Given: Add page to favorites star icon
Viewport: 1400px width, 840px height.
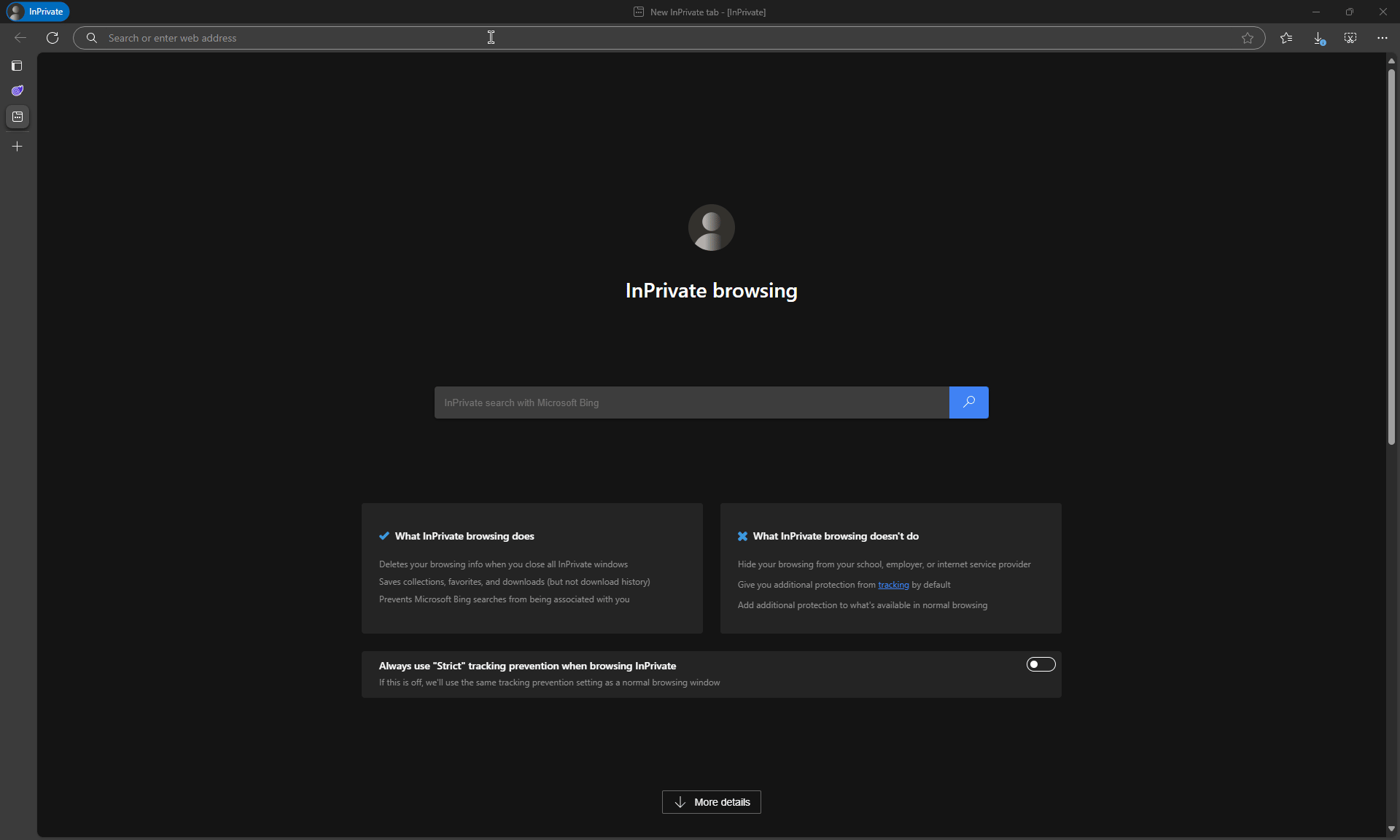Looking at the screenshot, I should coord(1248,38).
